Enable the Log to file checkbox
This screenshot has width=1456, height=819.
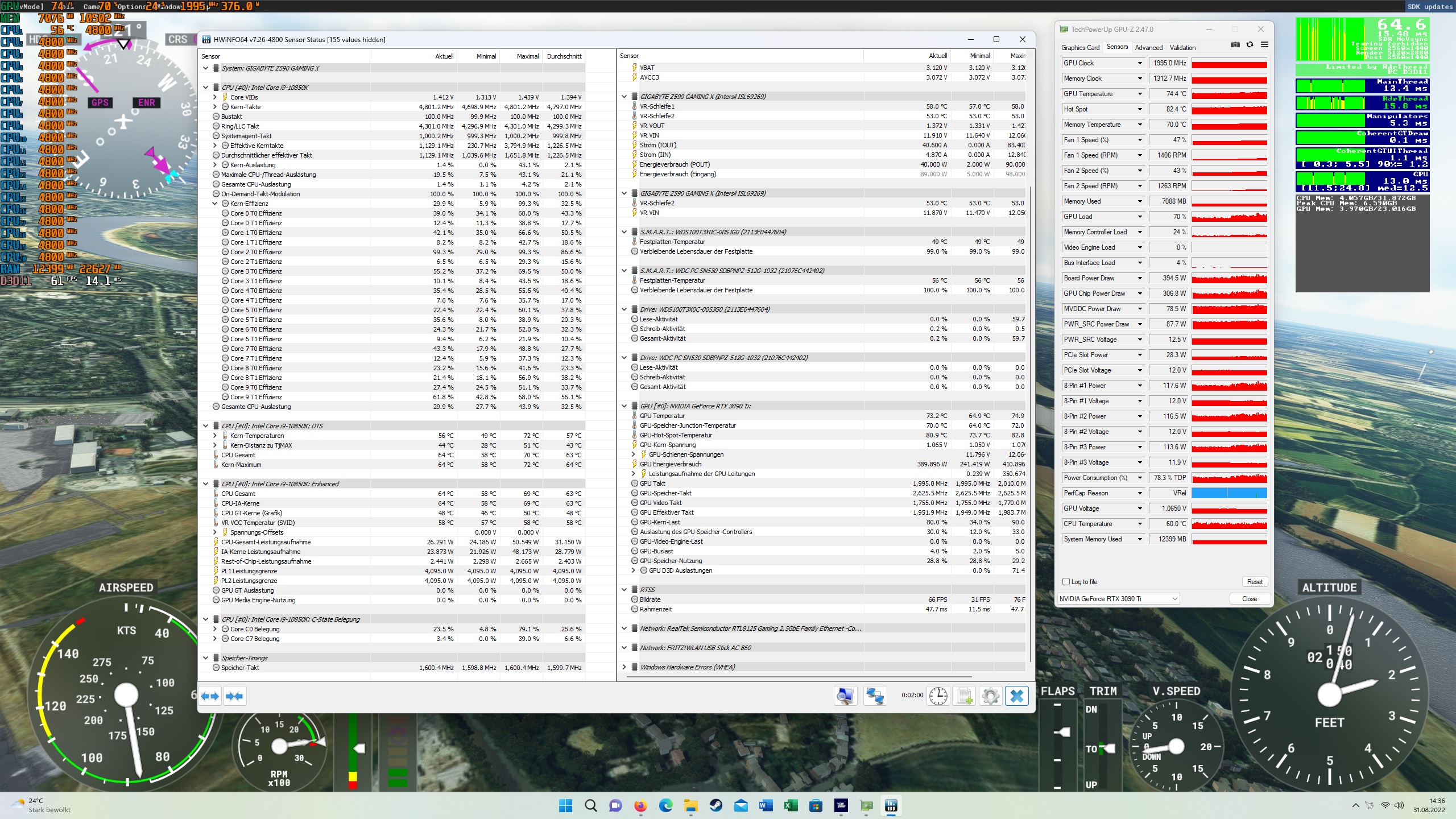1066,582
